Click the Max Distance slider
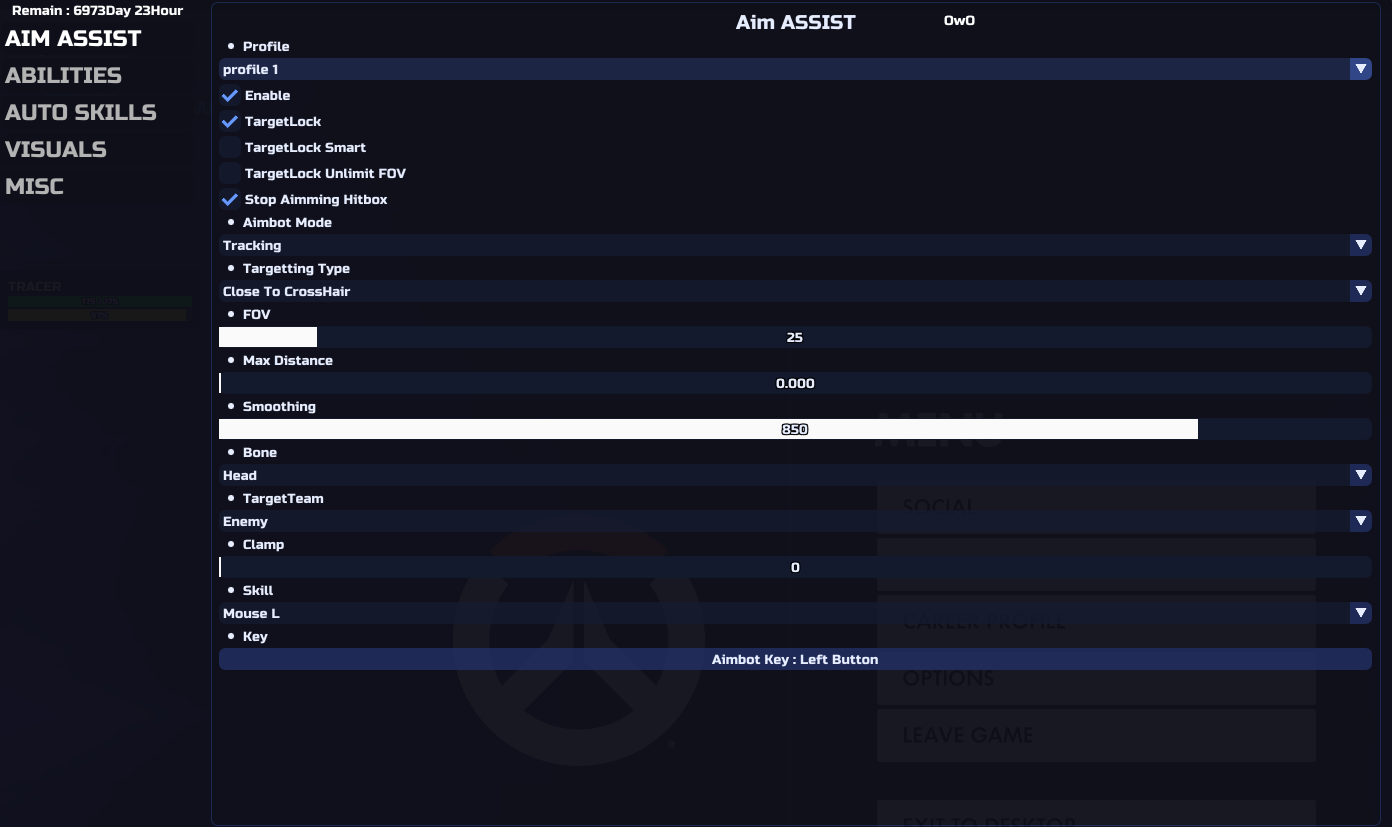 click(x=795, y=383)
